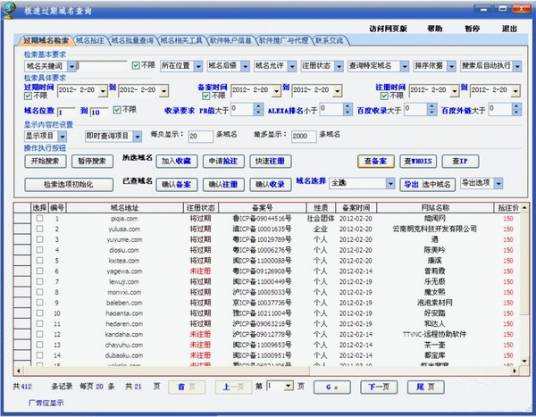Open the 帮助 menu item
536x417 pixels.
[x=435, y=29]
